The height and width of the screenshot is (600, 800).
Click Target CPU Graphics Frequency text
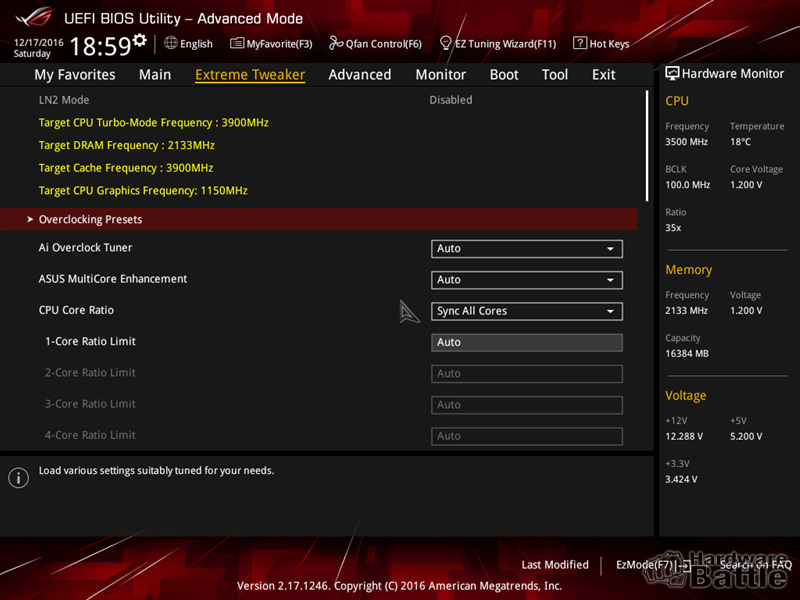click(143, 191)
